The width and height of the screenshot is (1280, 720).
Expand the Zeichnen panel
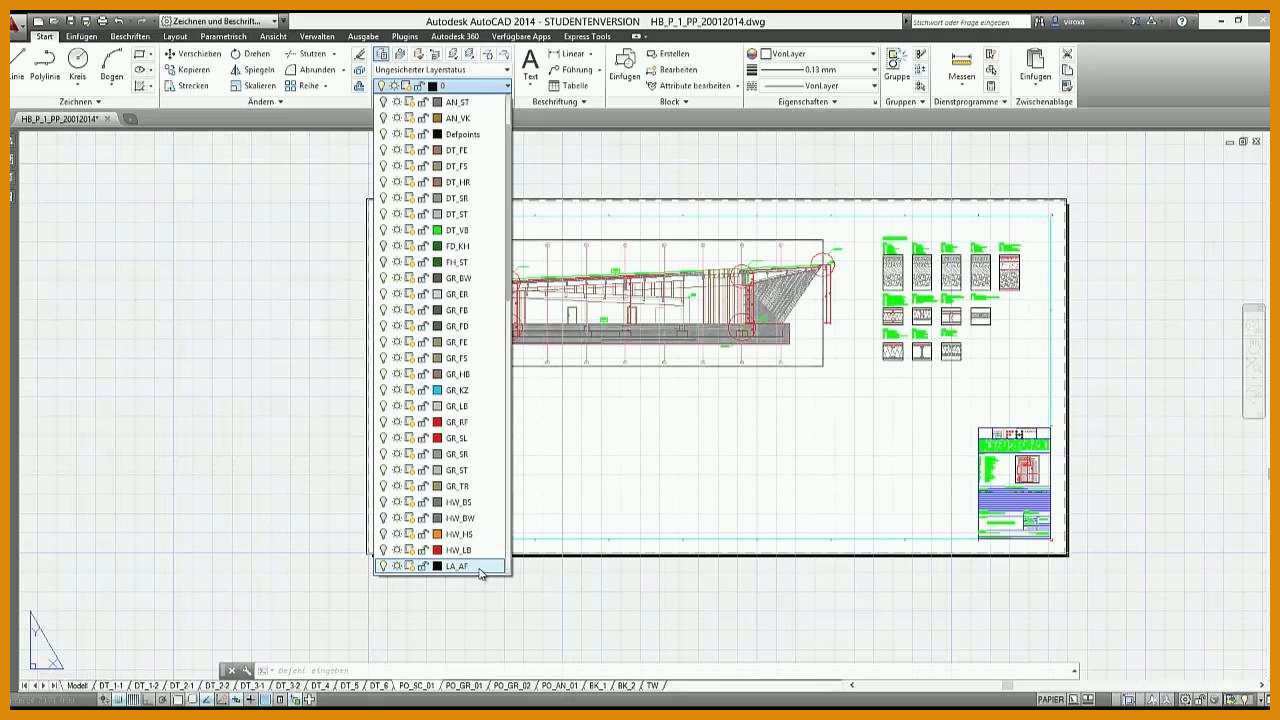pyautogui.click(x=80, y=102)
